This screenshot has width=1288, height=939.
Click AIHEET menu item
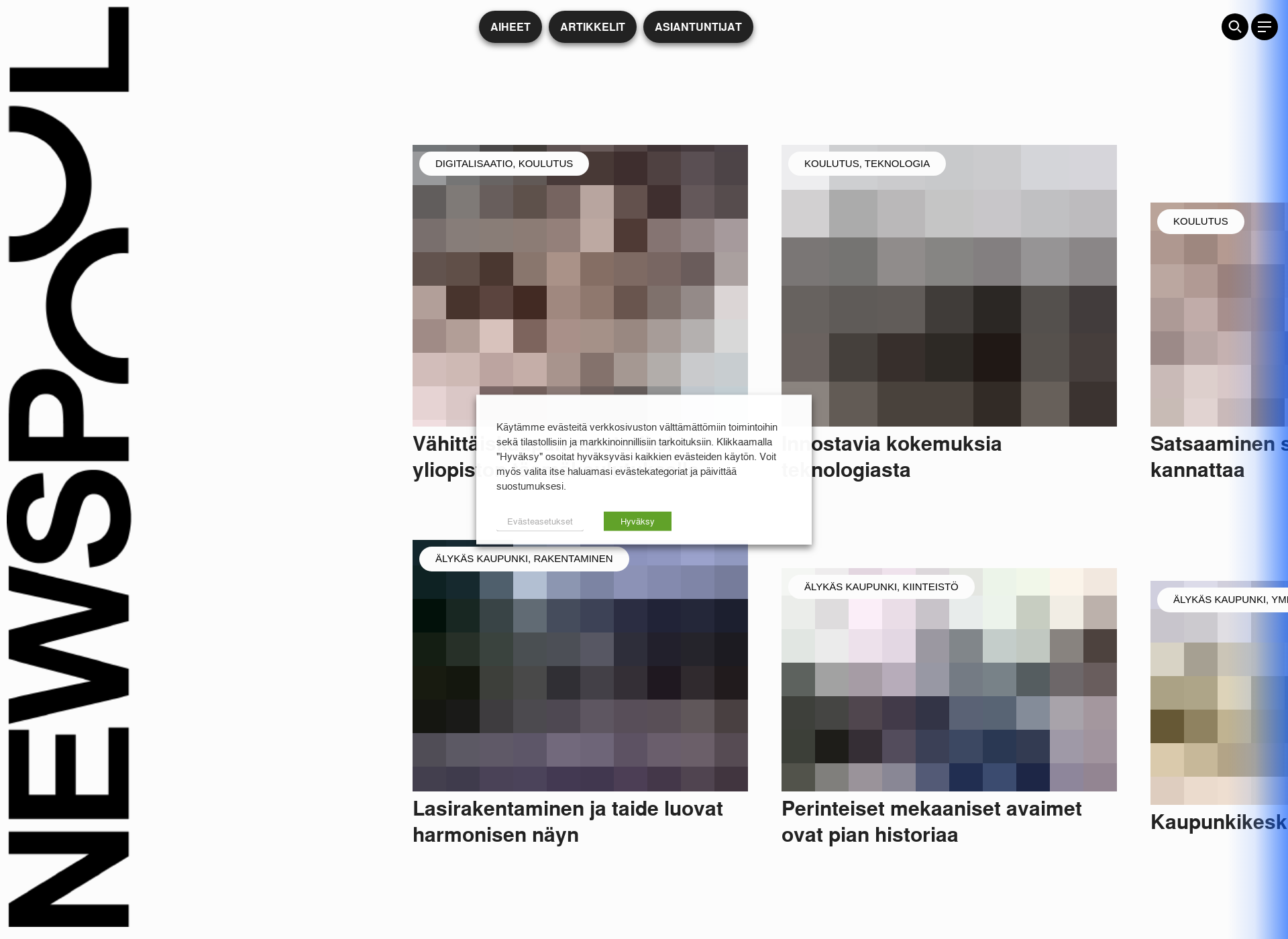510,27
